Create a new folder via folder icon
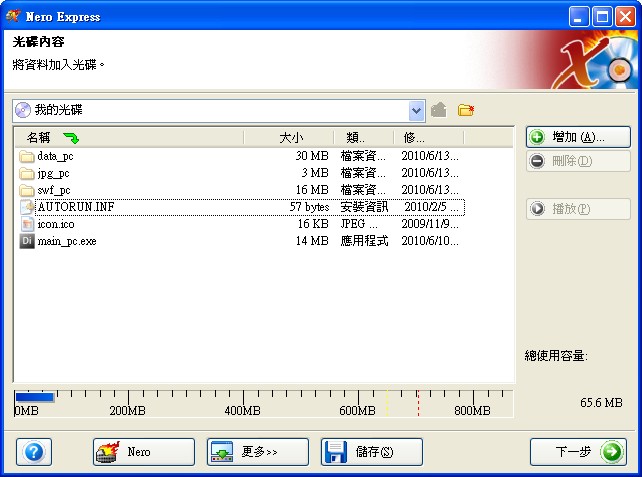This screenshot has width=642, height=477. (x=466, y=110)
